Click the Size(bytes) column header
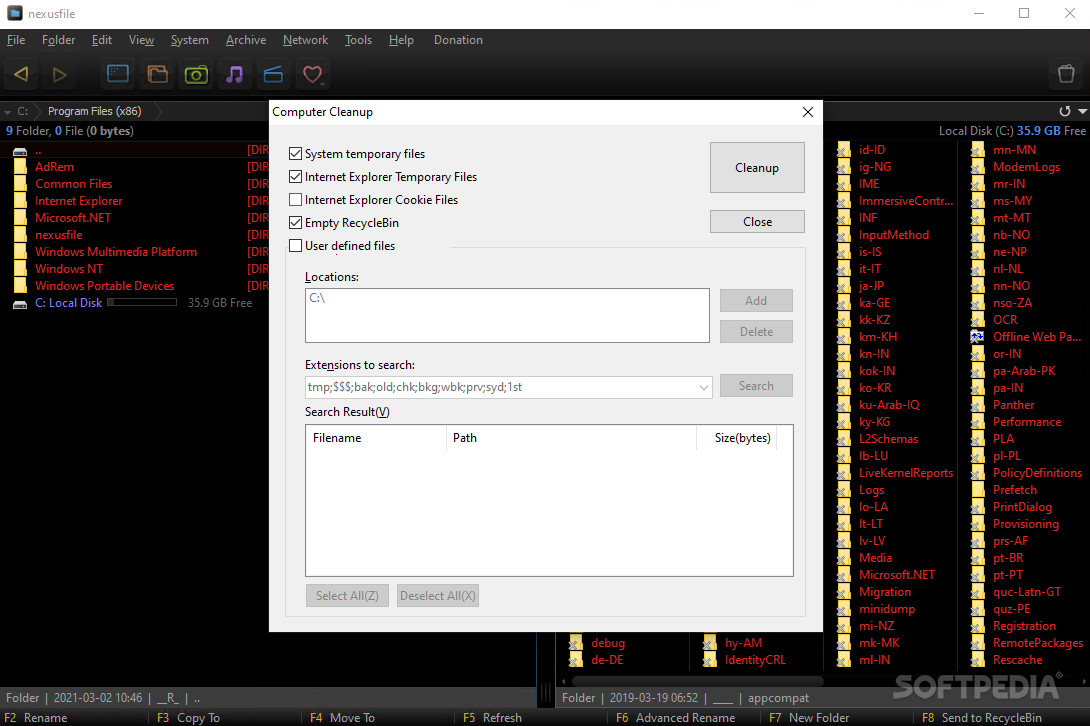The image size is (1090, 726). (737, 438)
